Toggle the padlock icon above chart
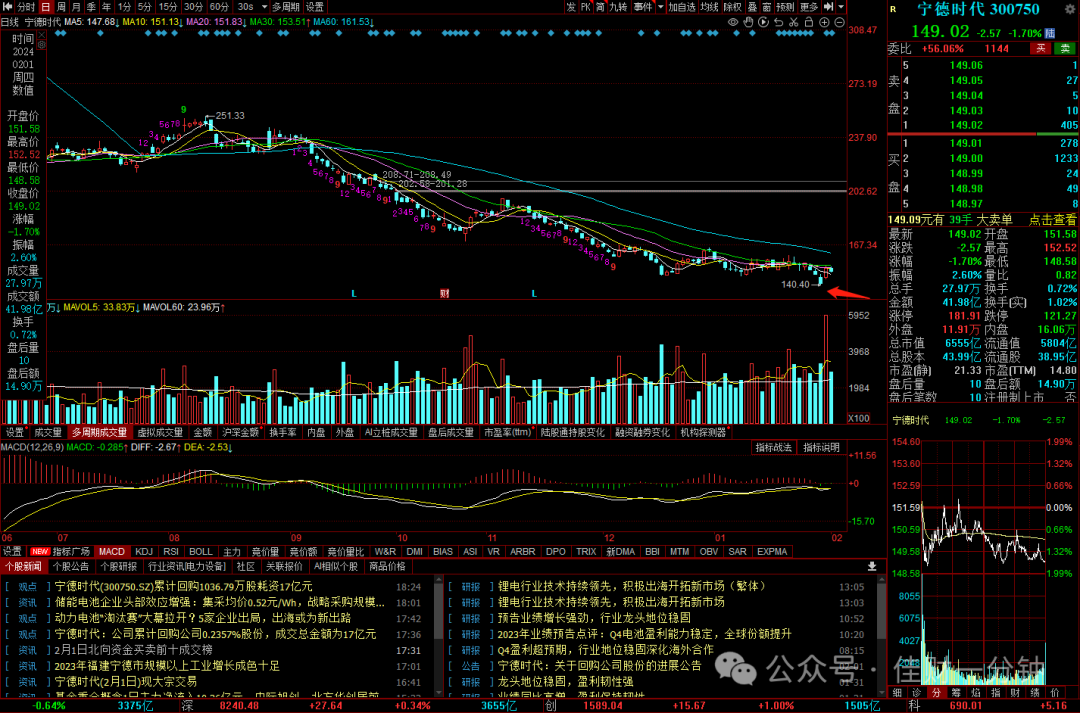Viewport: 1080px width, 713px height. tap(809, 23)
